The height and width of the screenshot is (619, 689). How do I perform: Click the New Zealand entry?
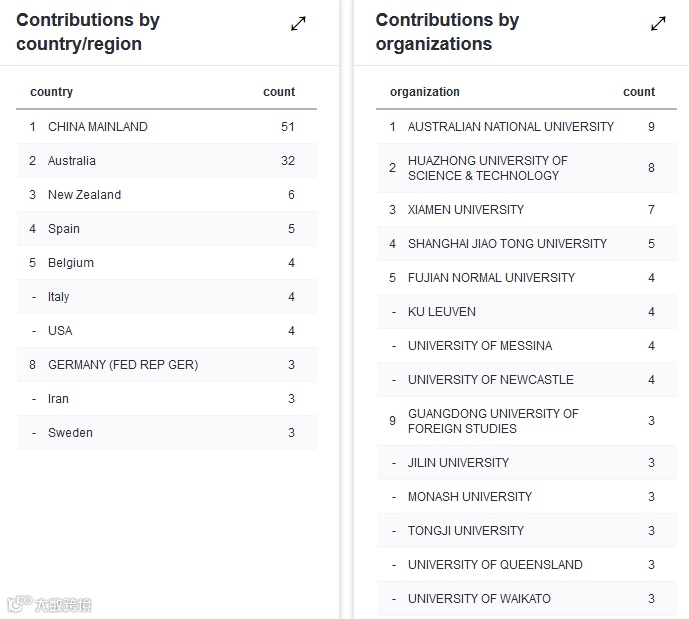click(x=84, y=195)
